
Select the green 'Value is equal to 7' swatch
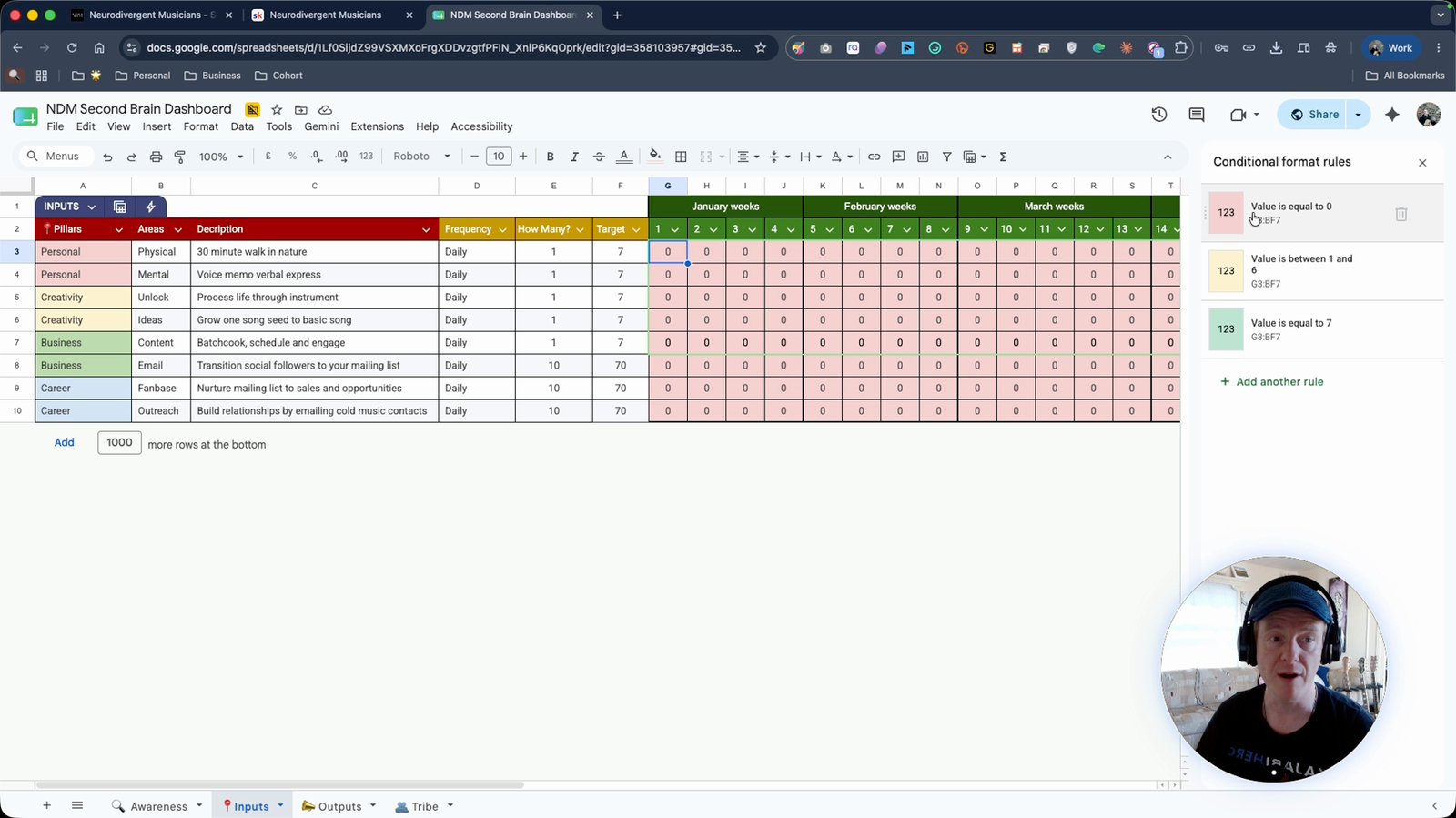pos(1227,329)
